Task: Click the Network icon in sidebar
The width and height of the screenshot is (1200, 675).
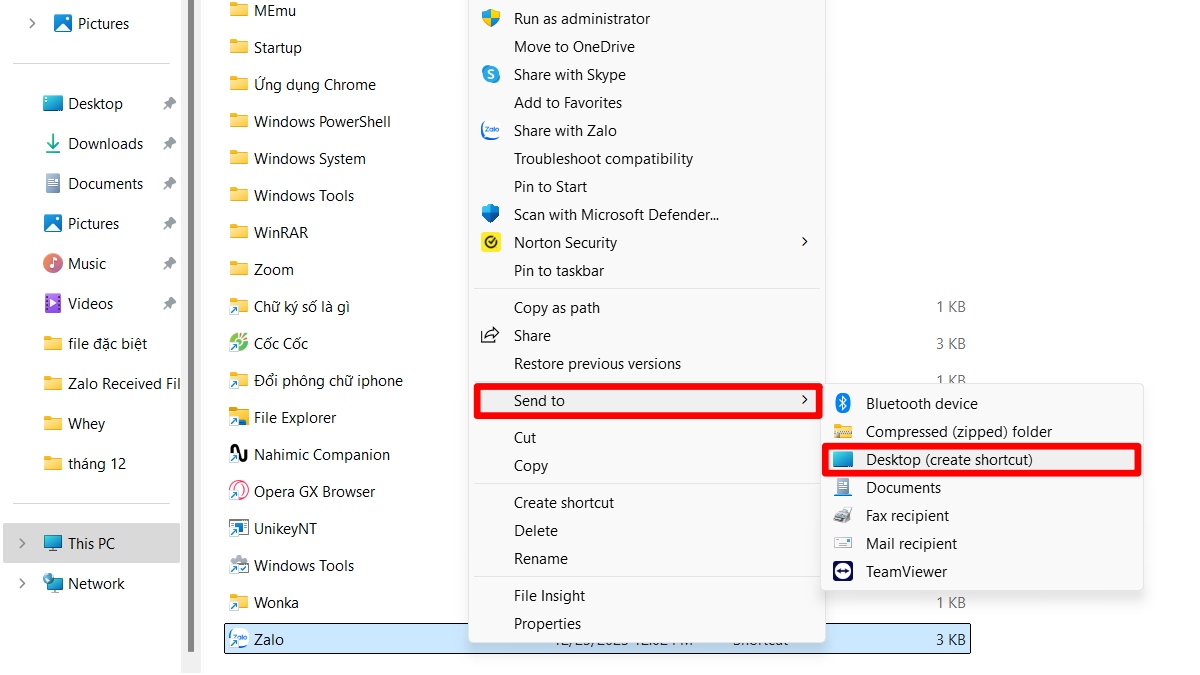Action: coord(53,583)
